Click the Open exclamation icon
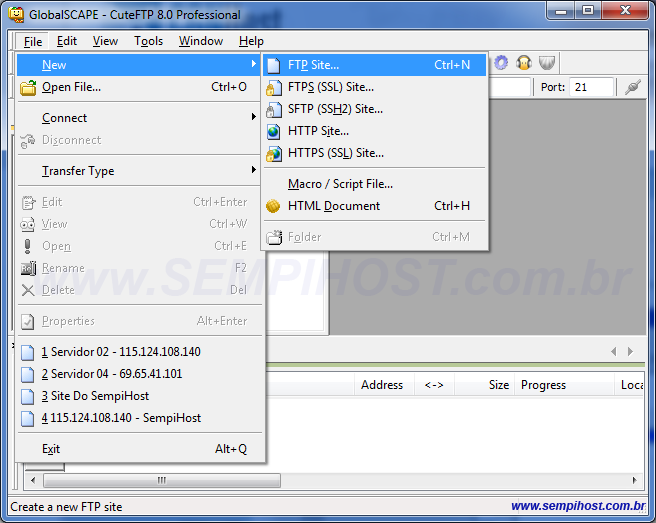 coord(27,246)
